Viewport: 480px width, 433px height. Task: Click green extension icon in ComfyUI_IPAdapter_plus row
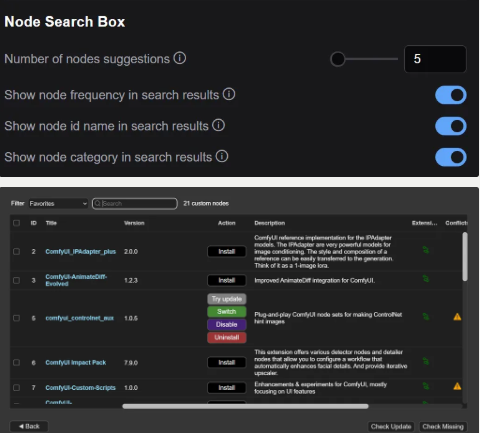tap(426, 250)
